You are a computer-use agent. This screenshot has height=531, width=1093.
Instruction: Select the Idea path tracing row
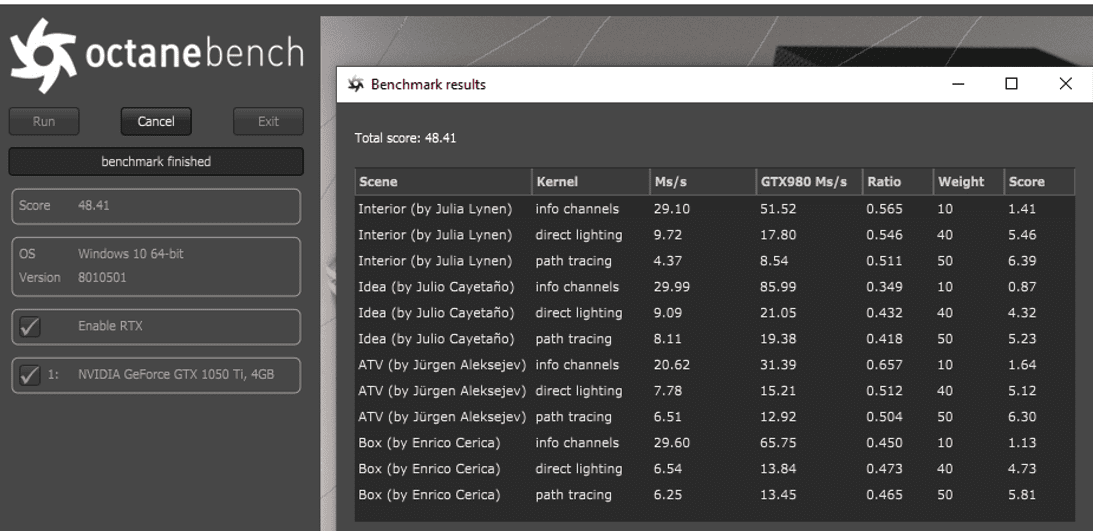pos(715,339)
